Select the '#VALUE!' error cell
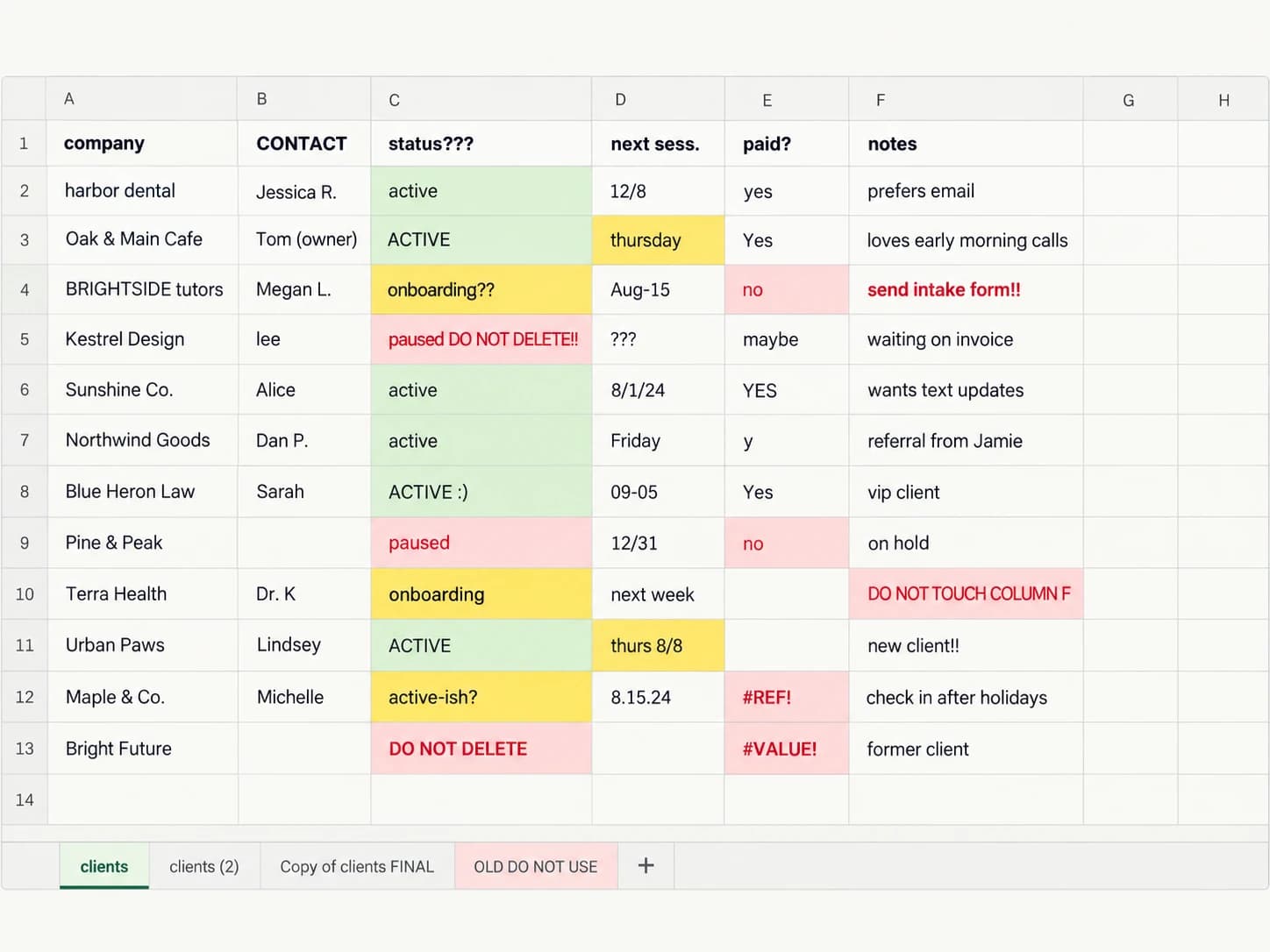Image resolution: width=1270 pixels, height=952 pixels. pos(786,749)
